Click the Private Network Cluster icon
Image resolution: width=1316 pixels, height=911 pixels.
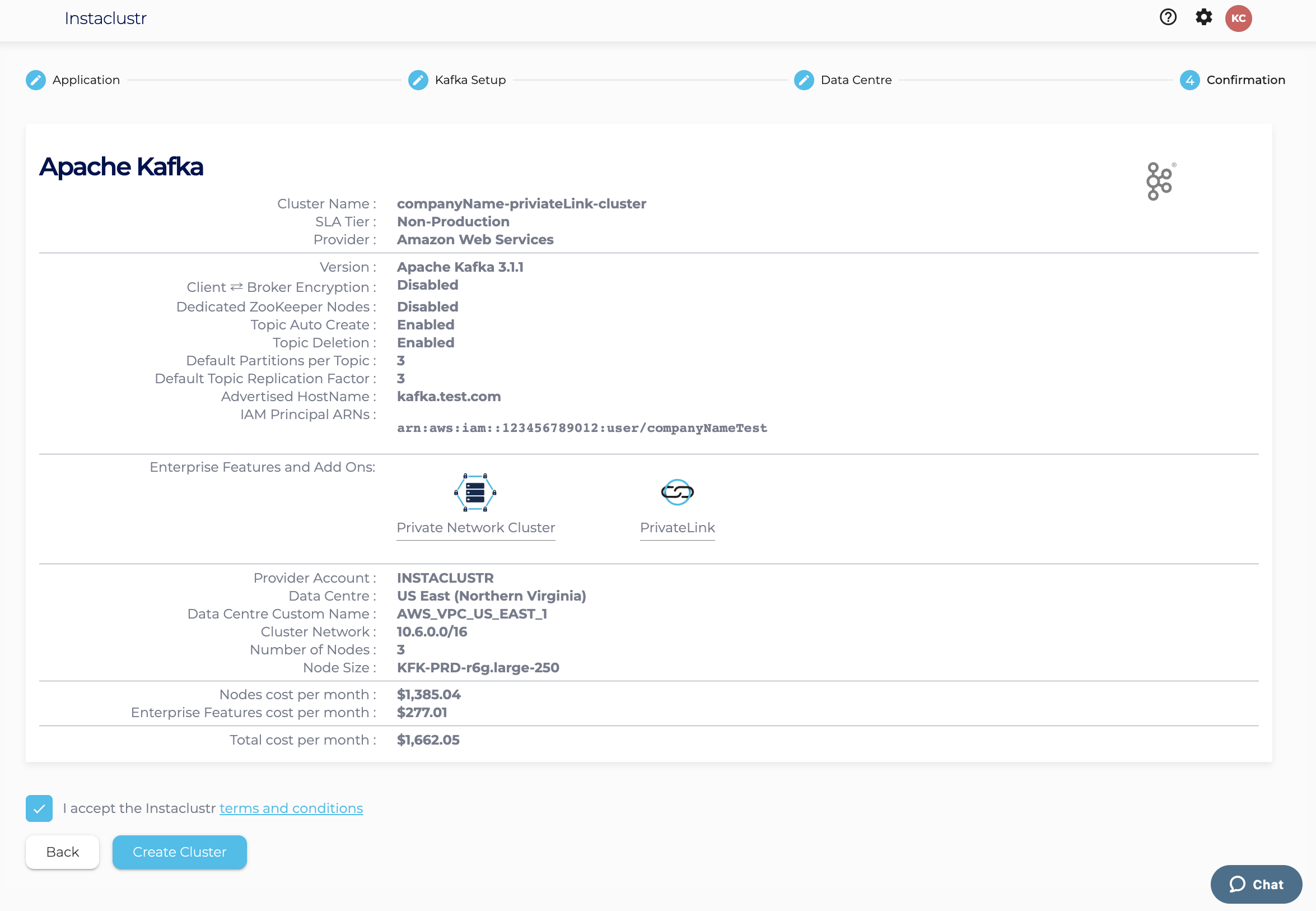[475, 492]
